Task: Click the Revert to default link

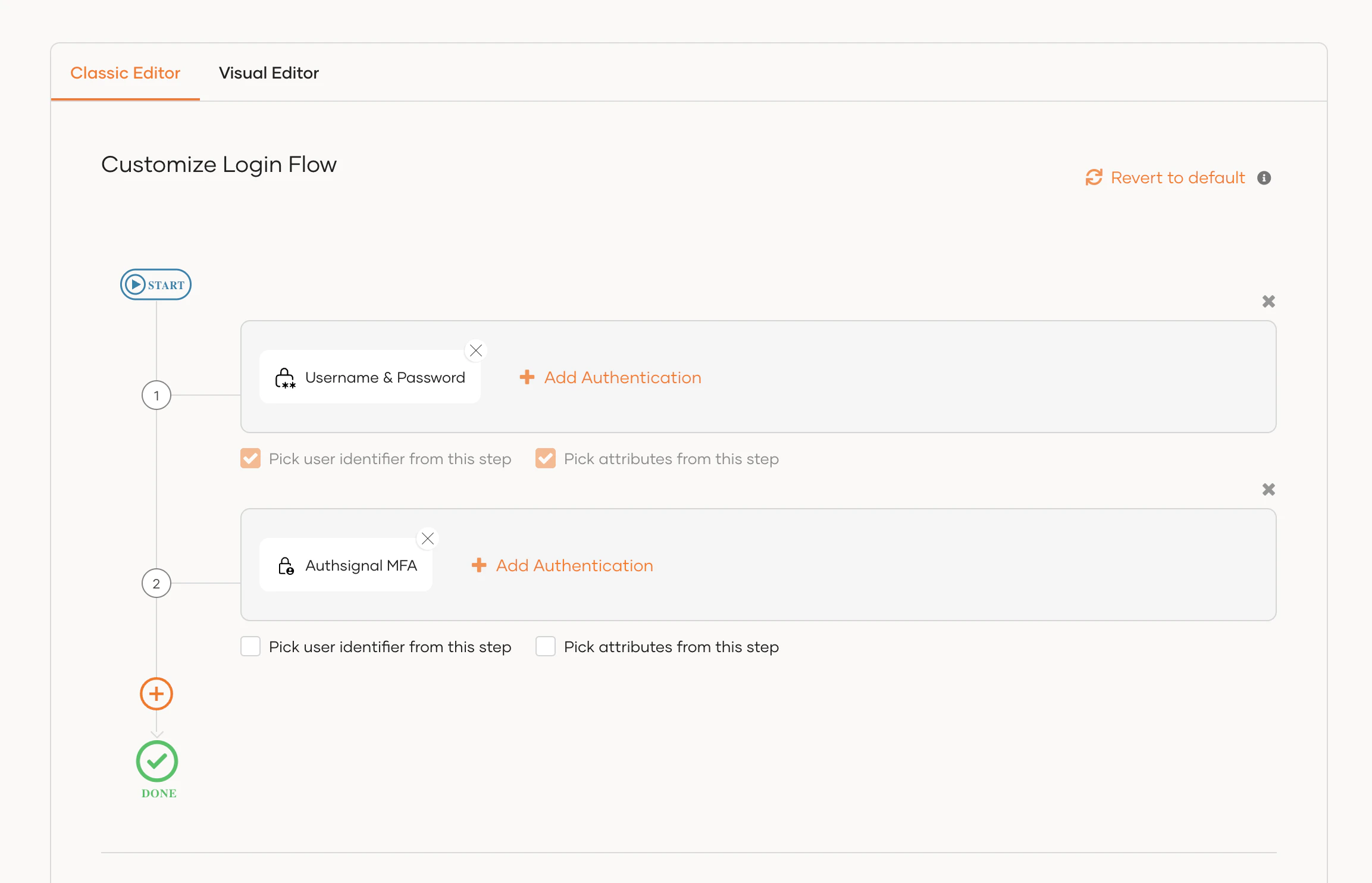Action: click(x=1177, y=177)
